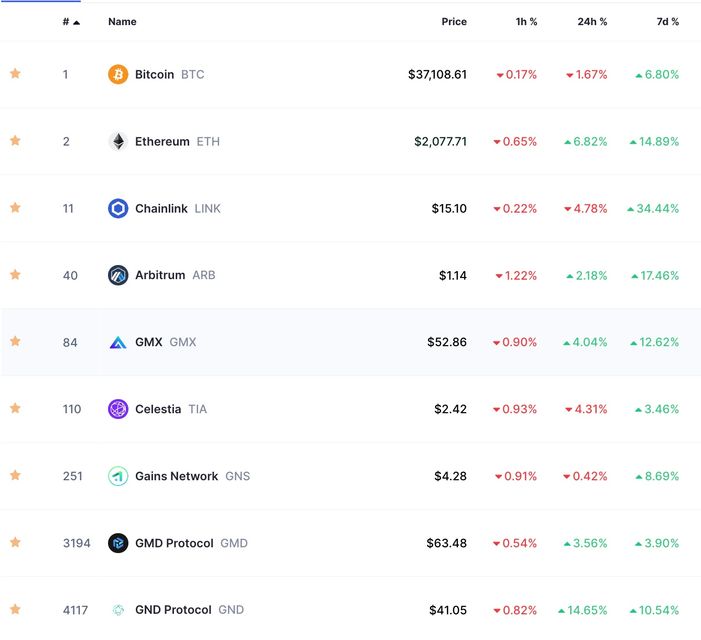
Task: Open the Chainlink name link
Action: click(x=161, y=208)
